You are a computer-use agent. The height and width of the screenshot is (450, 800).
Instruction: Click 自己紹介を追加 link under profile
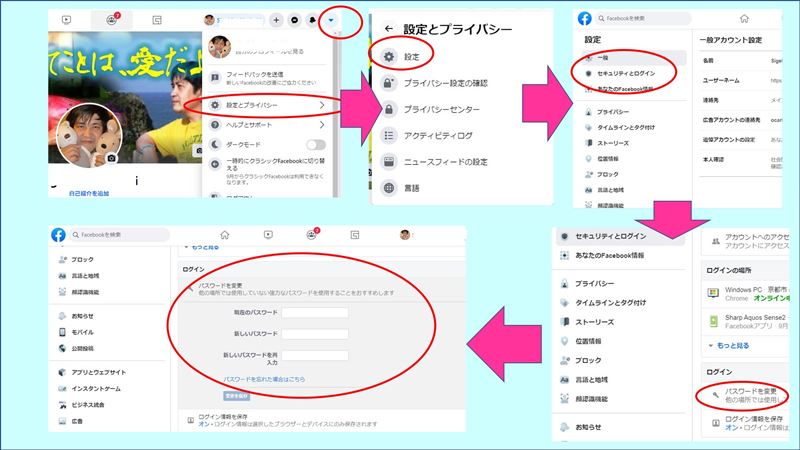[x=89, y=193]
